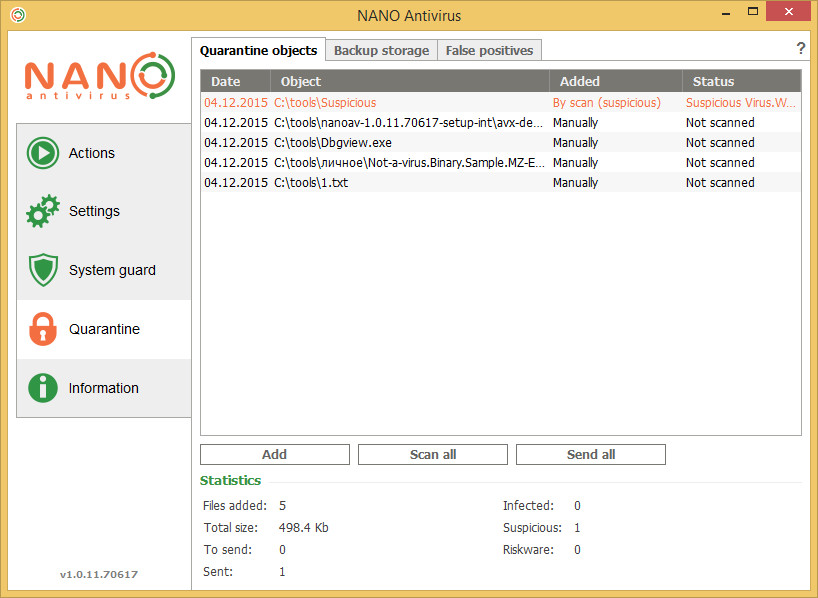818x598 pixels.
Task: Click the v1.0.11.70617 version text
Action: click(99, 575)
